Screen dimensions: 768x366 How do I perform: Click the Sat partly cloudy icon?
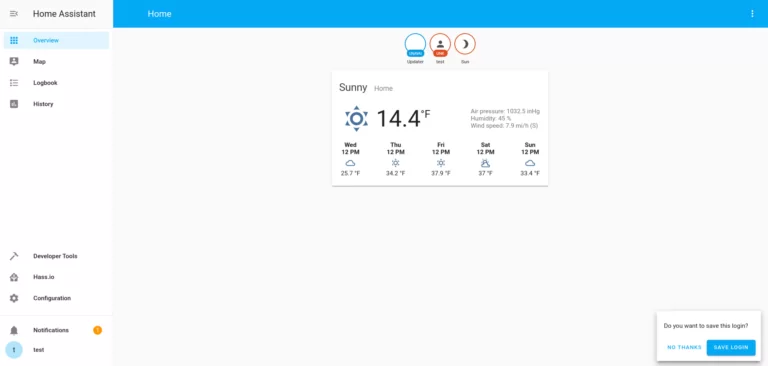pyautogui.click(x=485, y=163)
